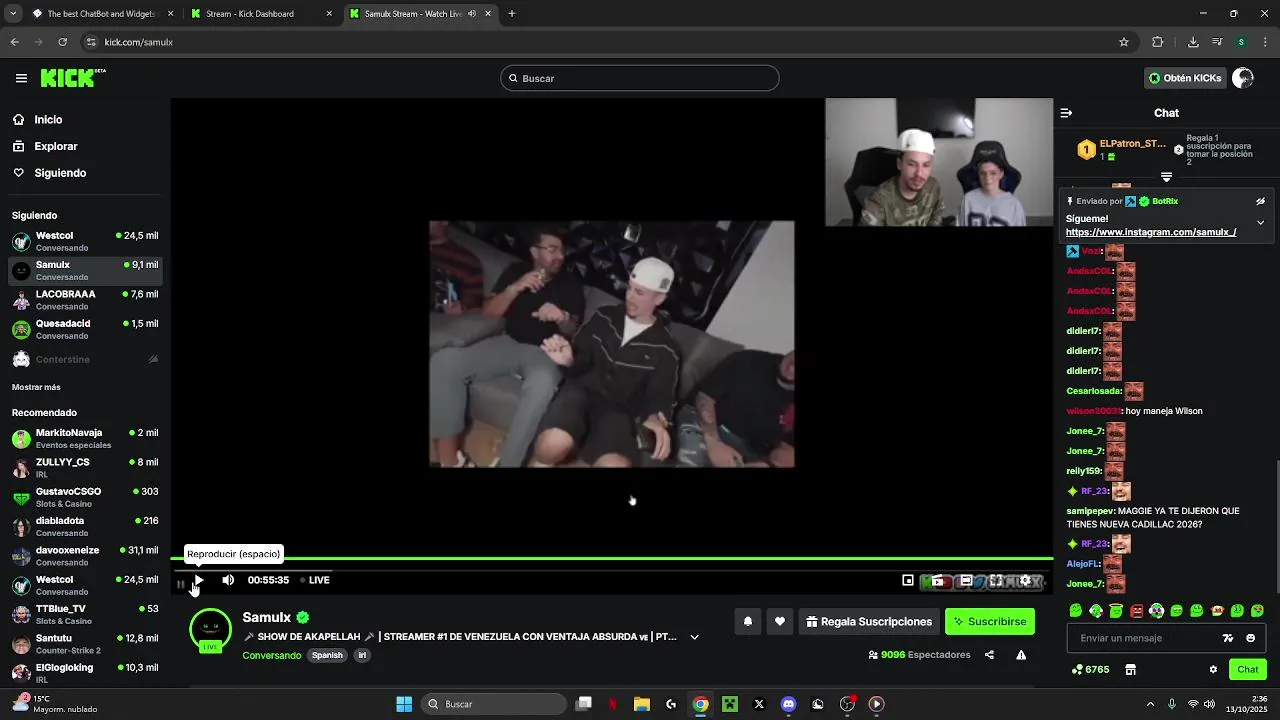
Task: Report the stream with warning icon
Action: (1021, 655)
